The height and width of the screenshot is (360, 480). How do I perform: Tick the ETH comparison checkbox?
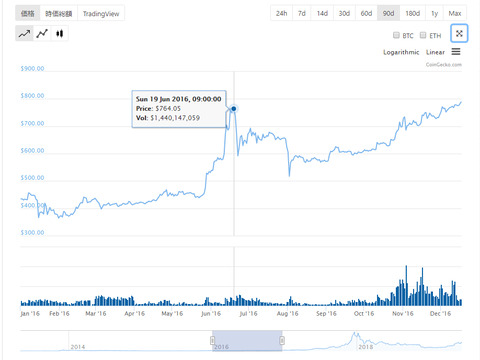pyautogui.click(x=423, y=35)
